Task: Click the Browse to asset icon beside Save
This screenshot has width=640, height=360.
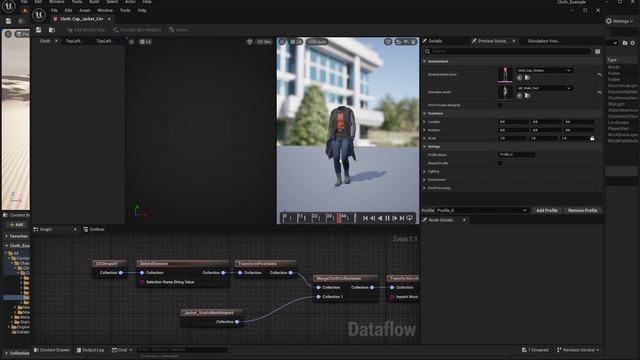Action: (x=52, y=30)
